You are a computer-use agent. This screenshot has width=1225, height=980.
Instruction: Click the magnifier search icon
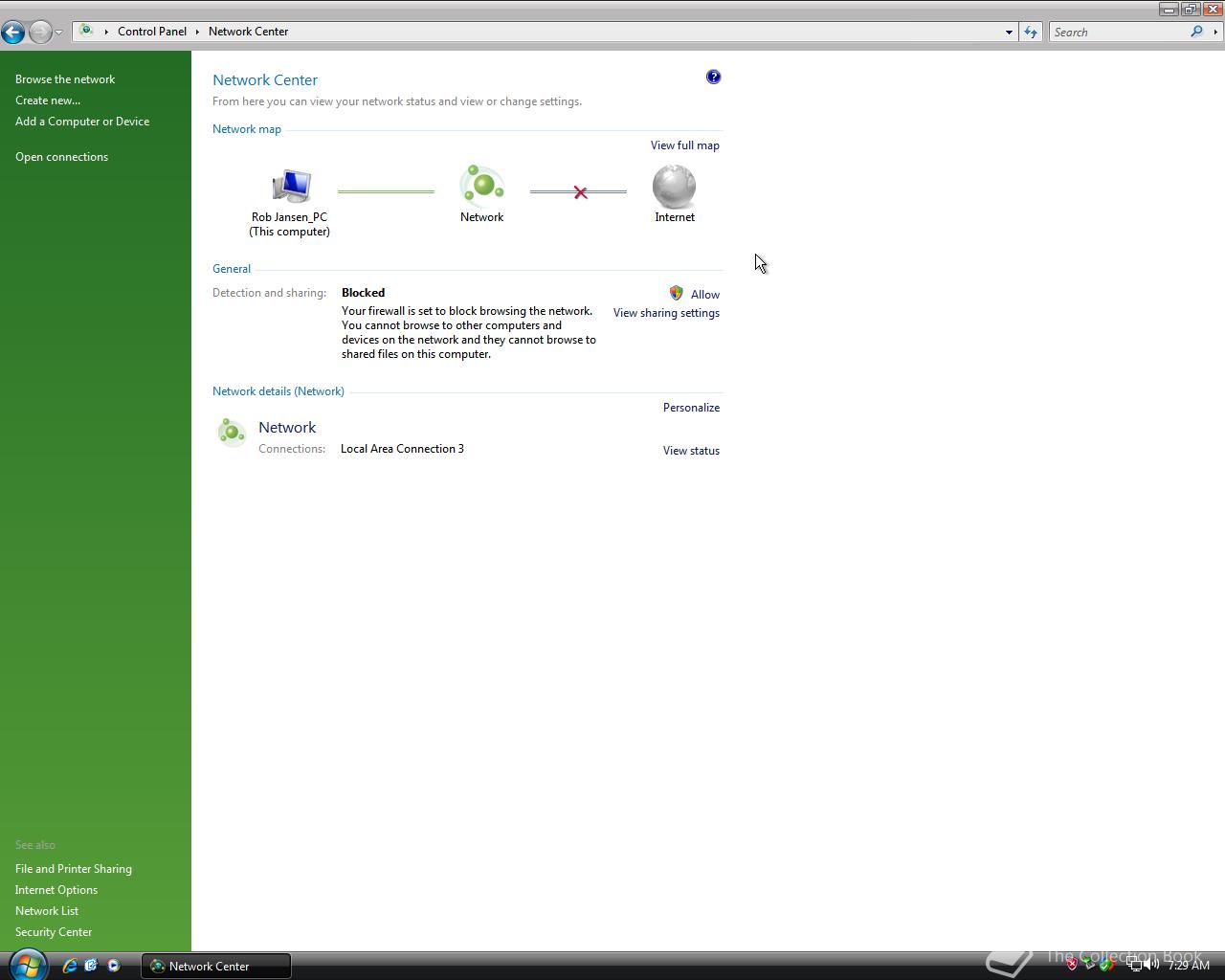[1196, 32]
